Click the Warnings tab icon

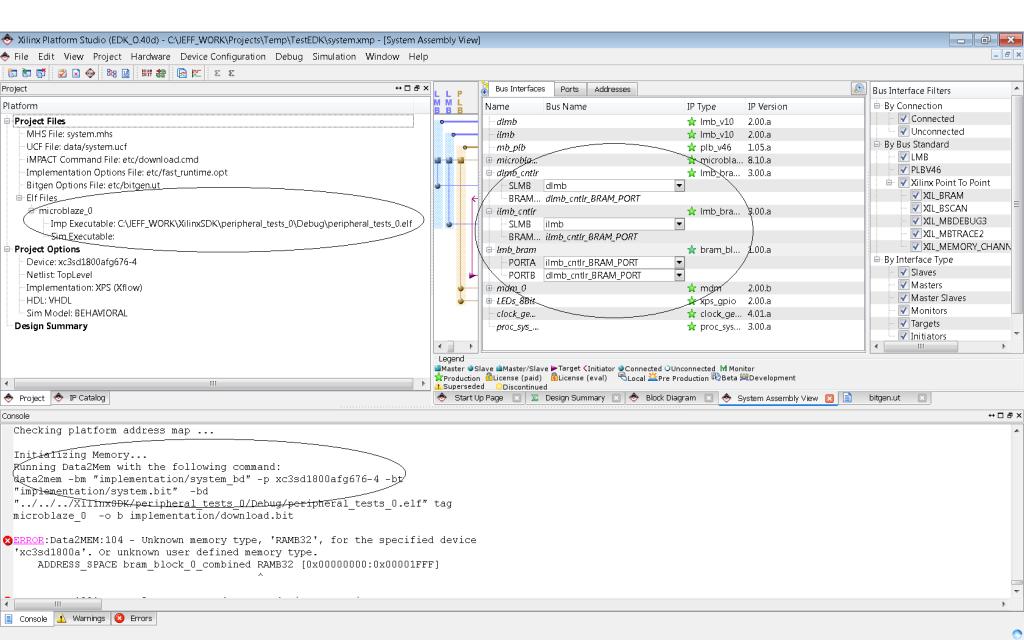point(59,618)
